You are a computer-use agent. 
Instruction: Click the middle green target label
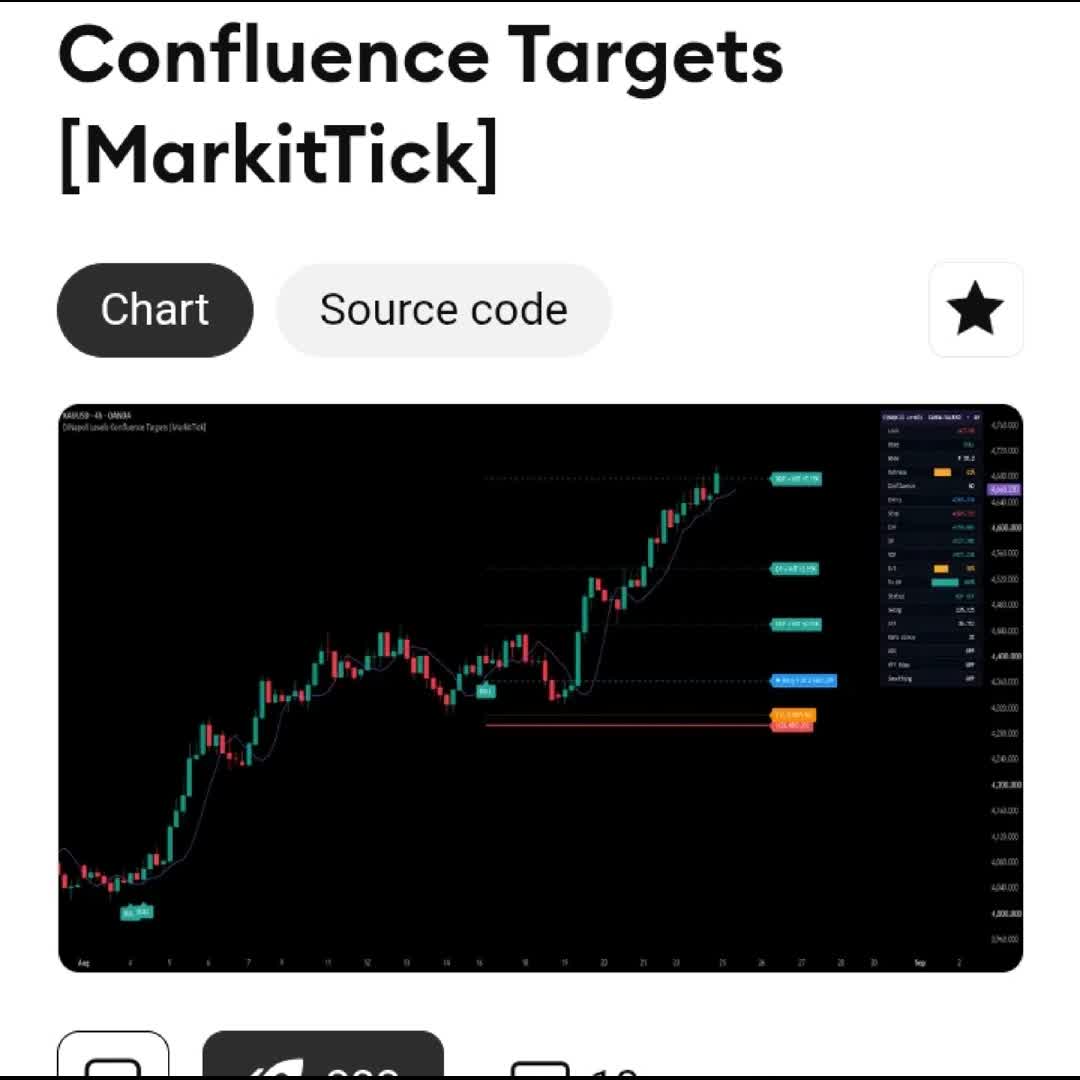(x=795, y=569)
